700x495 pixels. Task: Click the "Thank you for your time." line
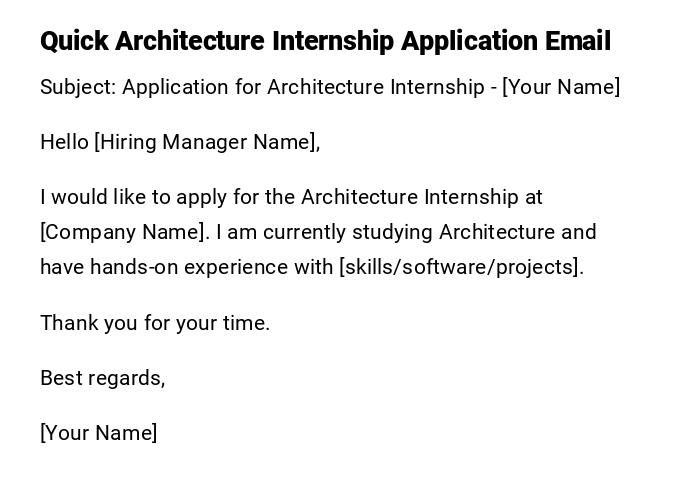coord(155,323)
